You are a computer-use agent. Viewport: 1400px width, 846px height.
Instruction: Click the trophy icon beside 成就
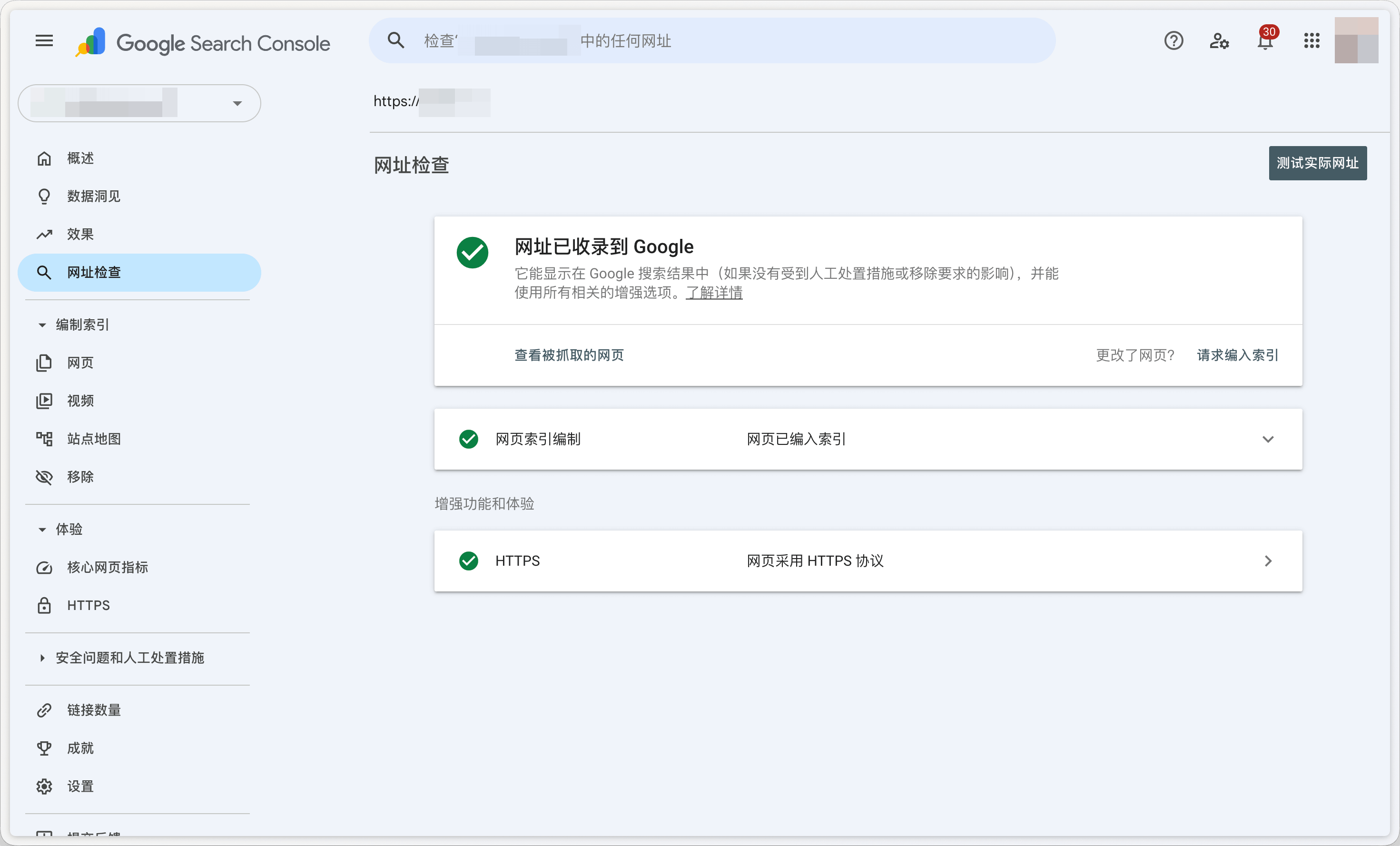point(44,748)
